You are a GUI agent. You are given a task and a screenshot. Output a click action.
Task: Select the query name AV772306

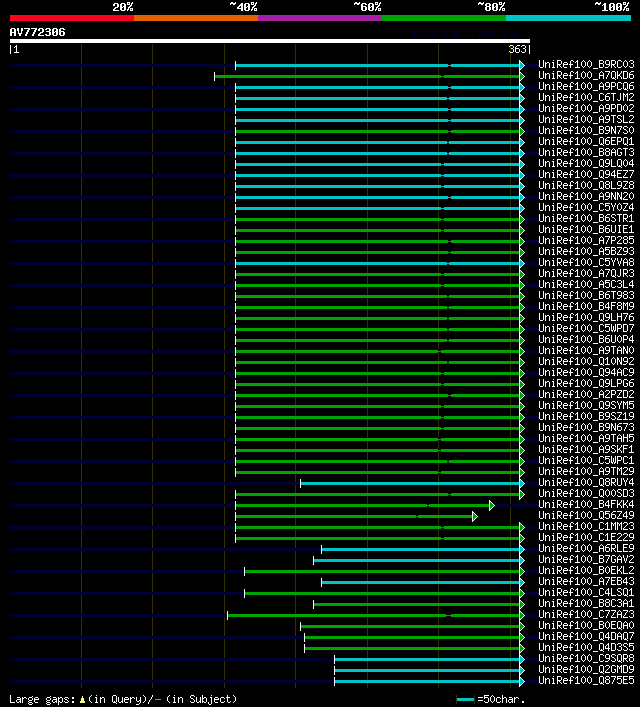[x=37, y=32]
